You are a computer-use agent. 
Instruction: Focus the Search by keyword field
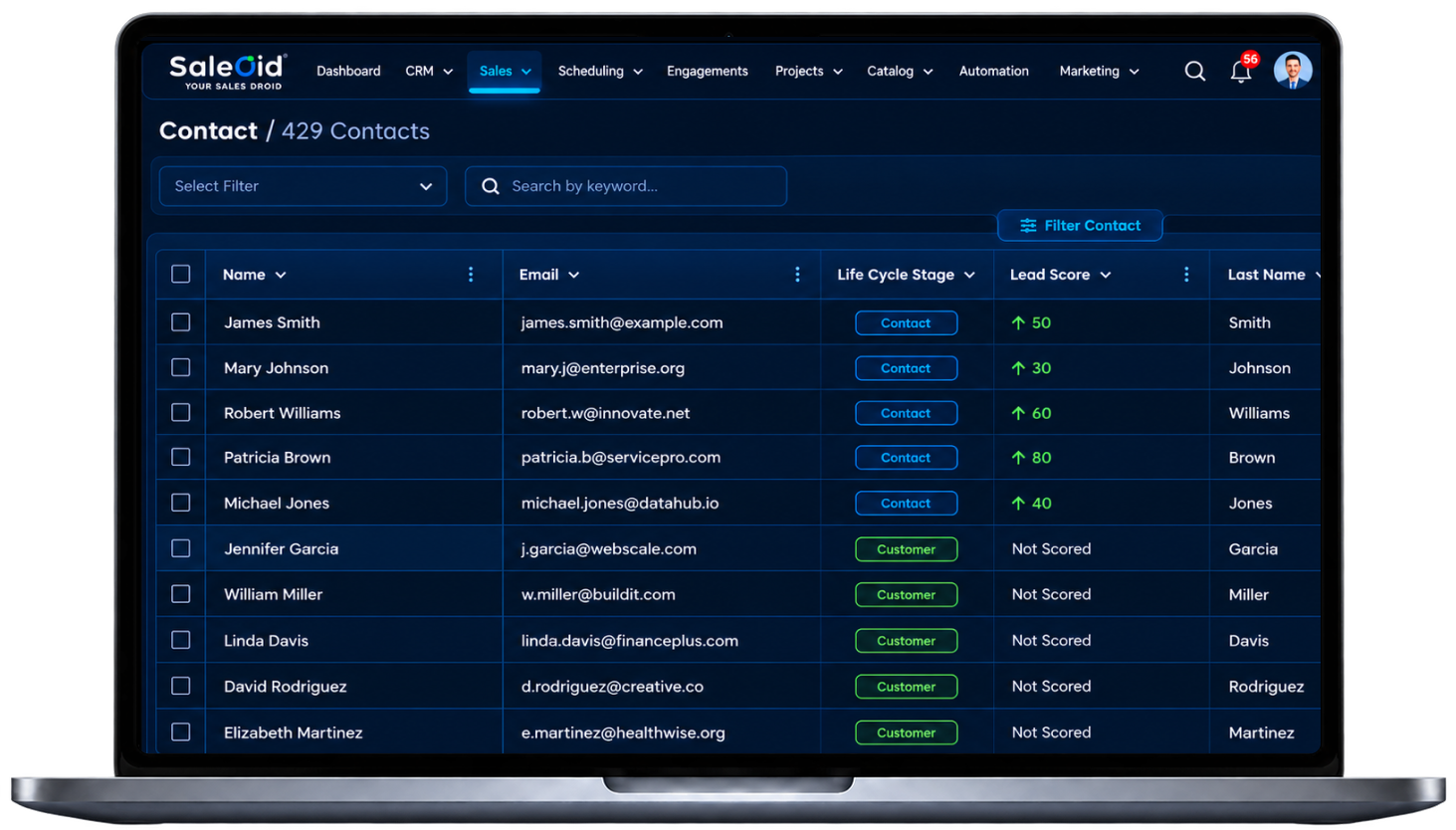626,186
